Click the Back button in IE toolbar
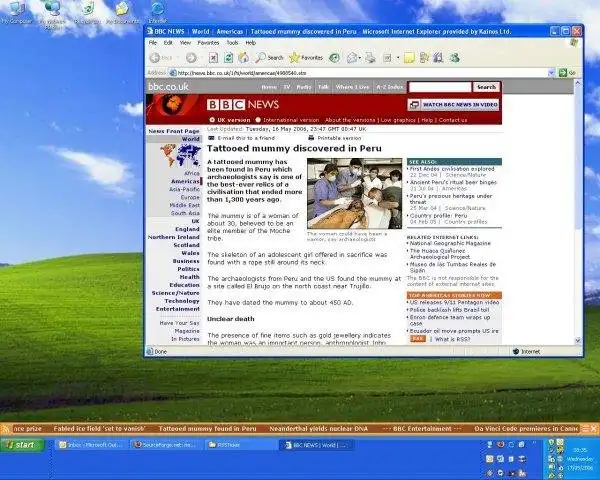This screenshot has width=600, height=480. (161, 58)
